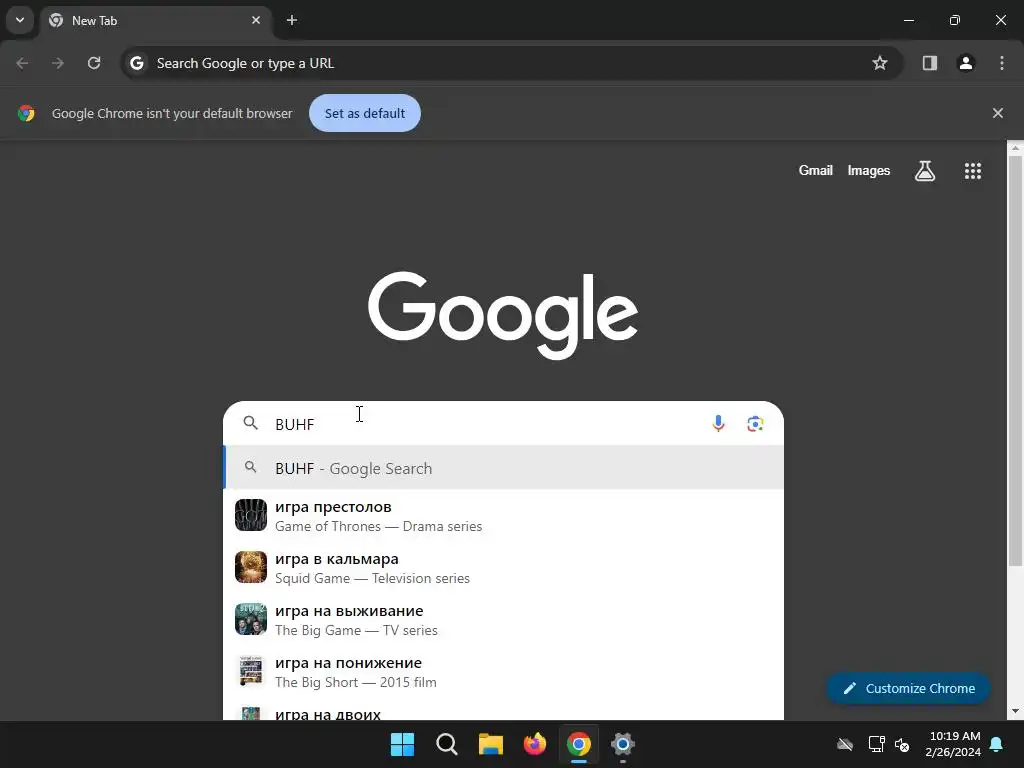The width and height of the screenshot is (1024, 768).
Task: Open the profile avatar menu
Action: (966, 63)
